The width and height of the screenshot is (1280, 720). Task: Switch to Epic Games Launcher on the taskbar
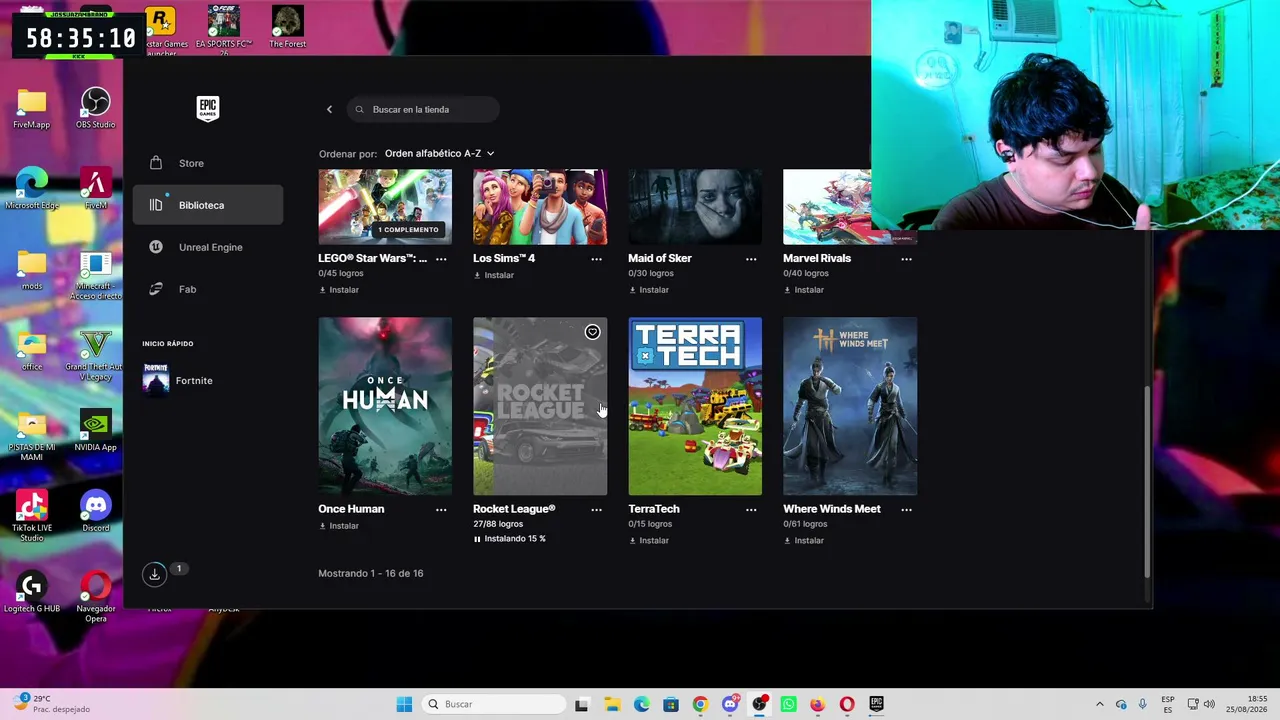[877, 704]
